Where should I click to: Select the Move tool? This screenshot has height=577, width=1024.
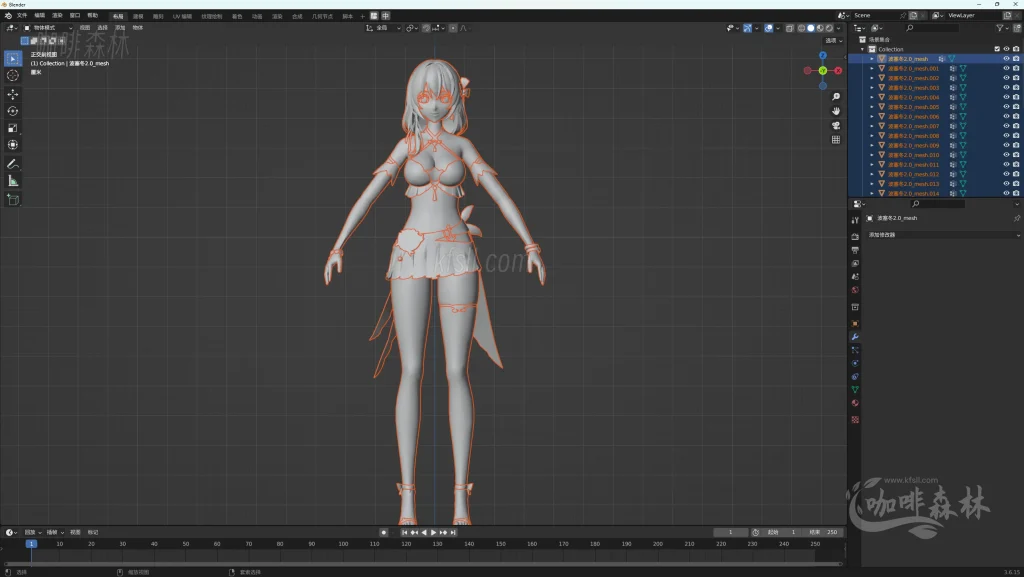coord(12,94)
